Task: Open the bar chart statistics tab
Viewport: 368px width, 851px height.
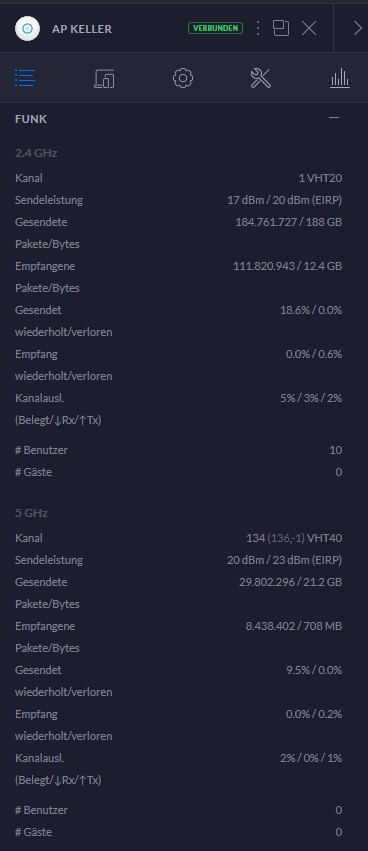Action: [x=340, y=78]
